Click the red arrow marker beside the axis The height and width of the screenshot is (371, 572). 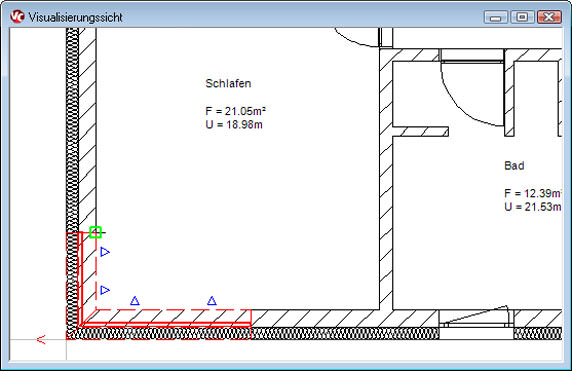[41, 340]
